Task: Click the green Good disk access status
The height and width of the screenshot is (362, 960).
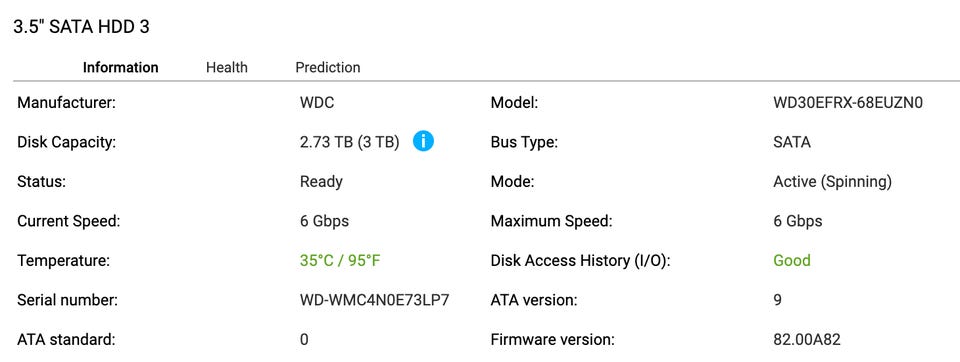Action: point(792,260)
